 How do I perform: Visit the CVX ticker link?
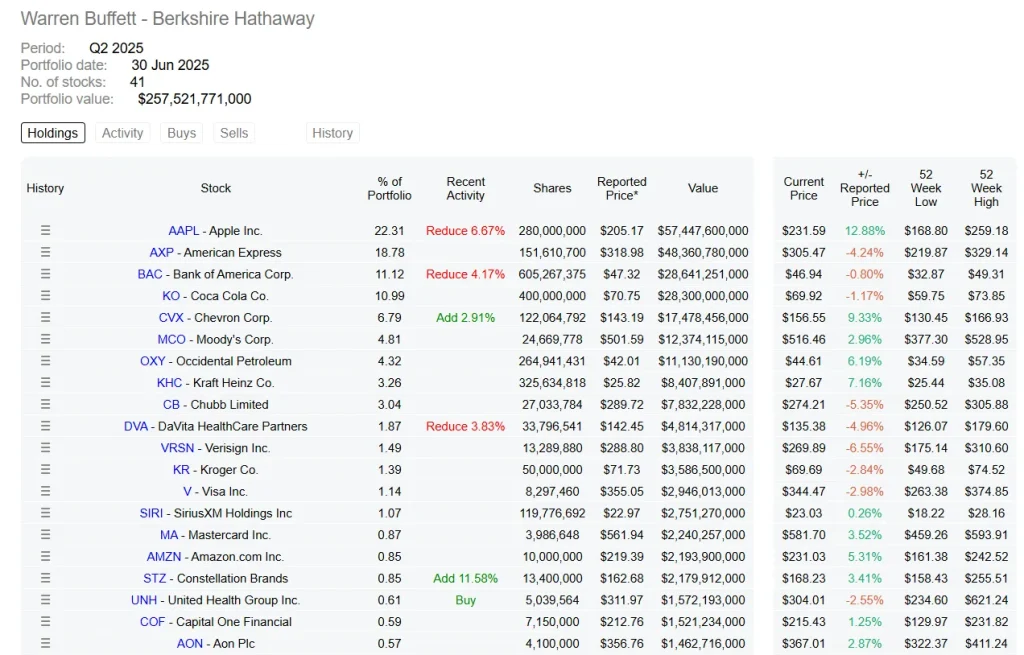pos(171,317)
